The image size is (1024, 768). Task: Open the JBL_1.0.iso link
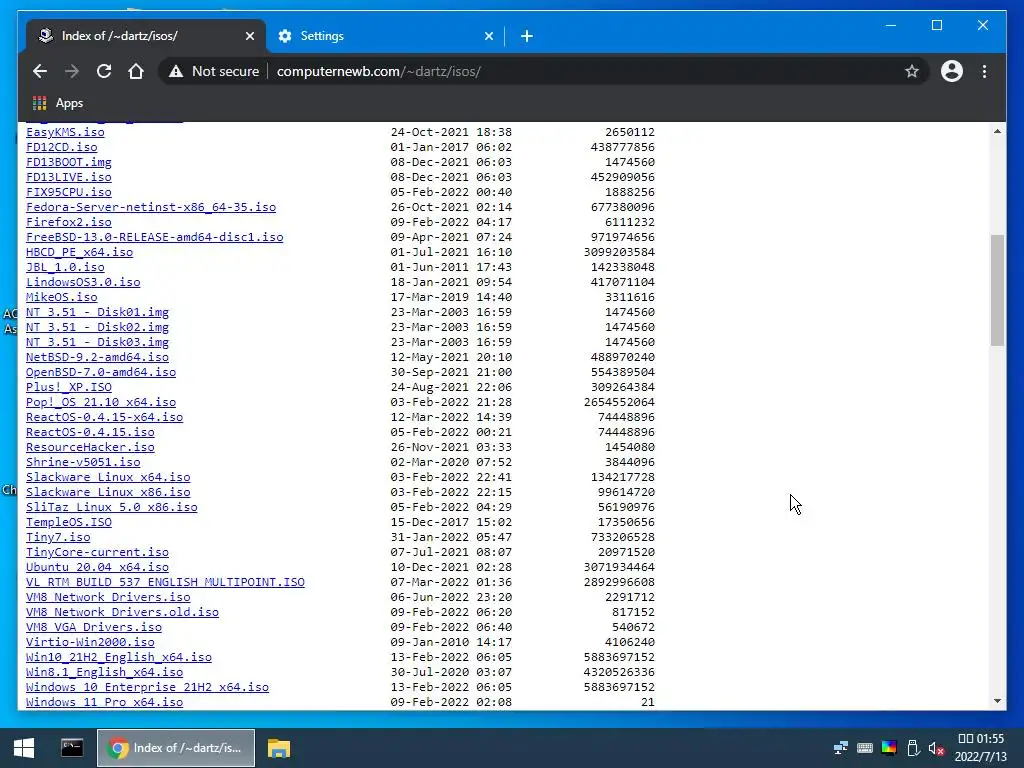[x=65, y=267]
